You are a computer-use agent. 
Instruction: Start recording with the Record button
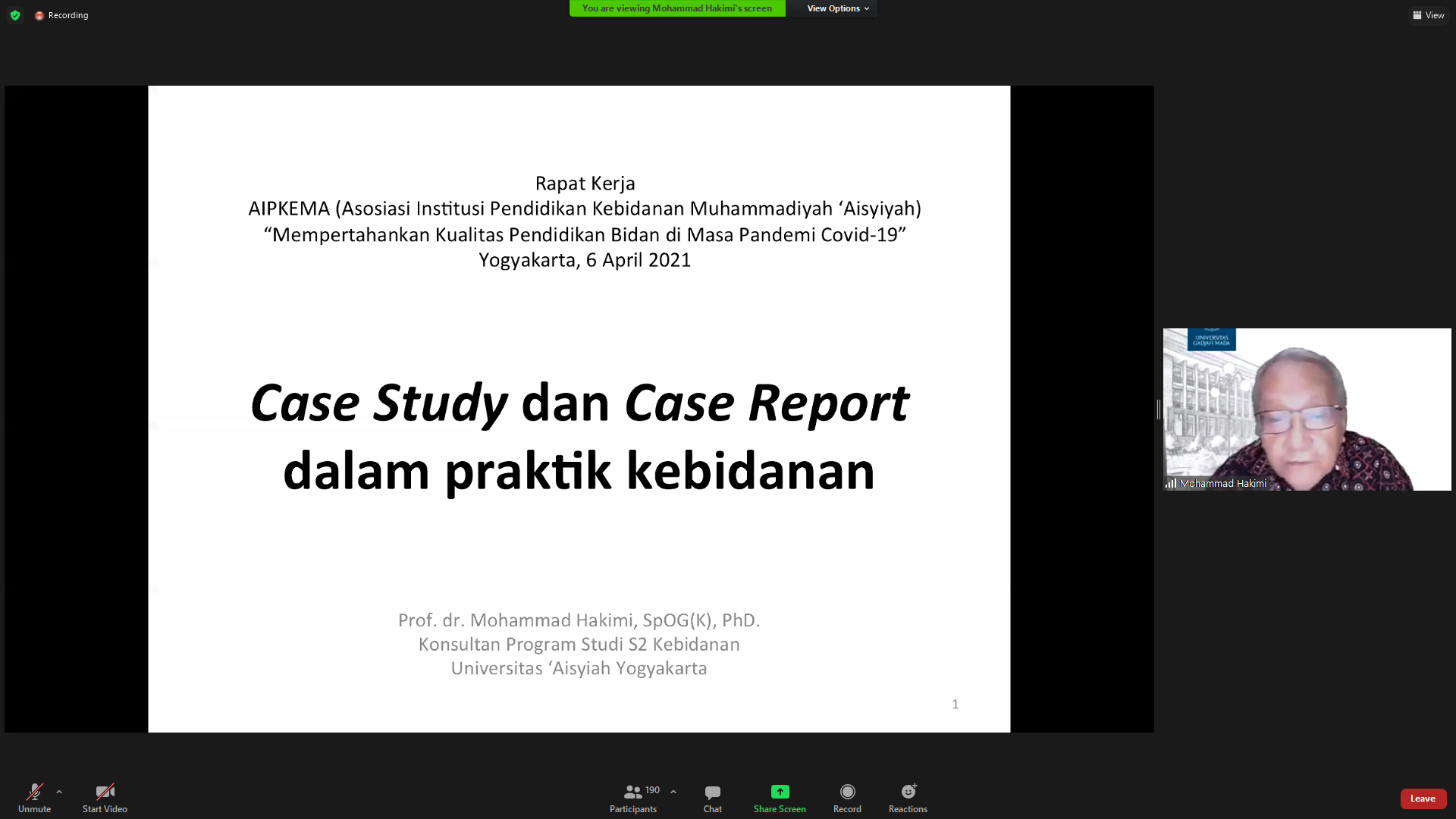[847, 799]
